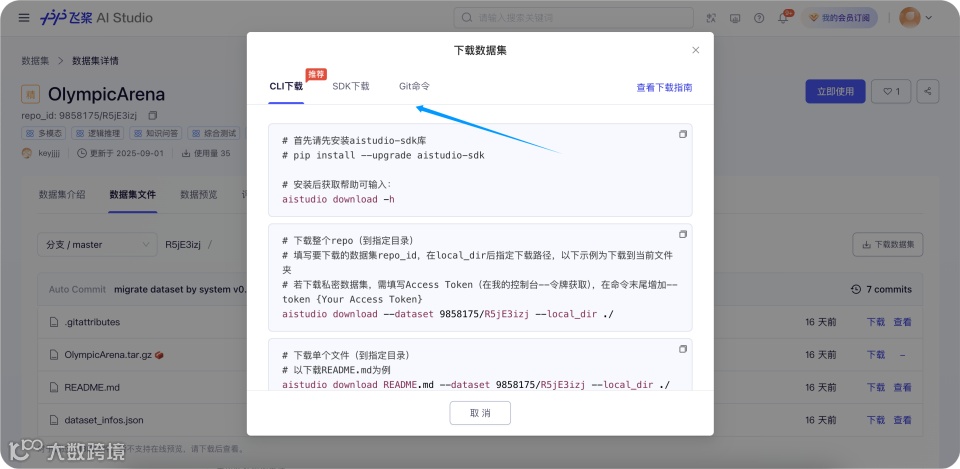
Task: Click the PaddlePaddle AI Studio logo
Action: point(96,18)
